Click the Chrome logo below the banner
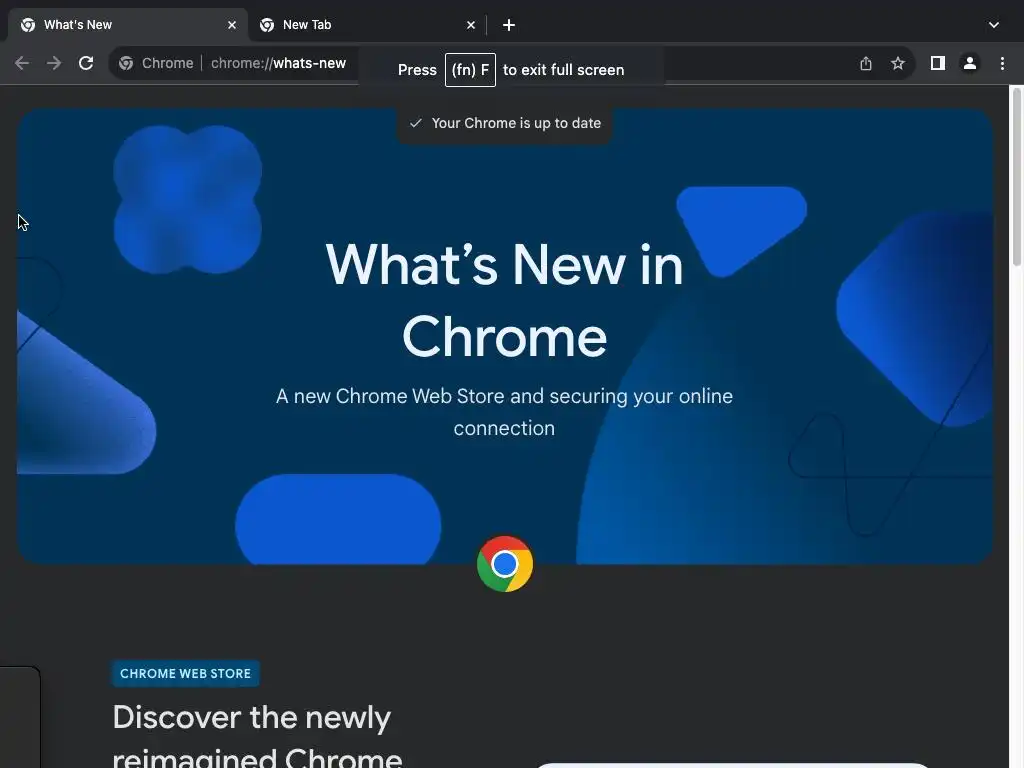This screenshot has width=1024, height=768. pyautogui.click(x=505, y=564)
